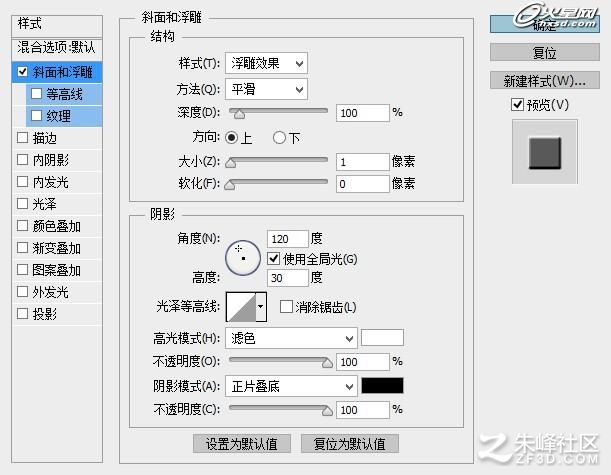The image size is (611, 475).
Task: Enable the 投影 effect checkbox
Action: (x=23, y=313)
